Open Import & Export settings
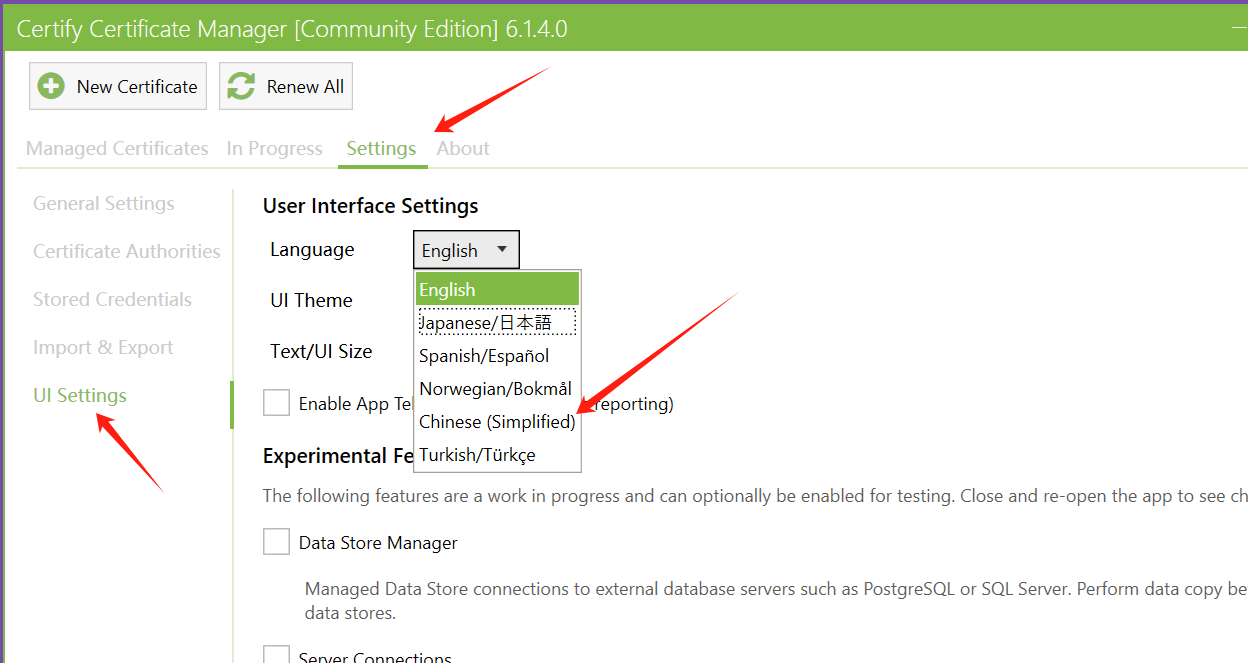The width and height of the screenshot is (1248, 663). 103,347
